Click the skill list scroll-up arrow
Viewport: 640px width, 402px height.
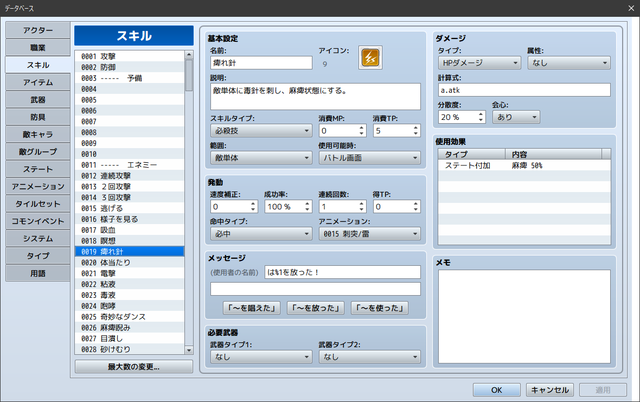point(189,55)
